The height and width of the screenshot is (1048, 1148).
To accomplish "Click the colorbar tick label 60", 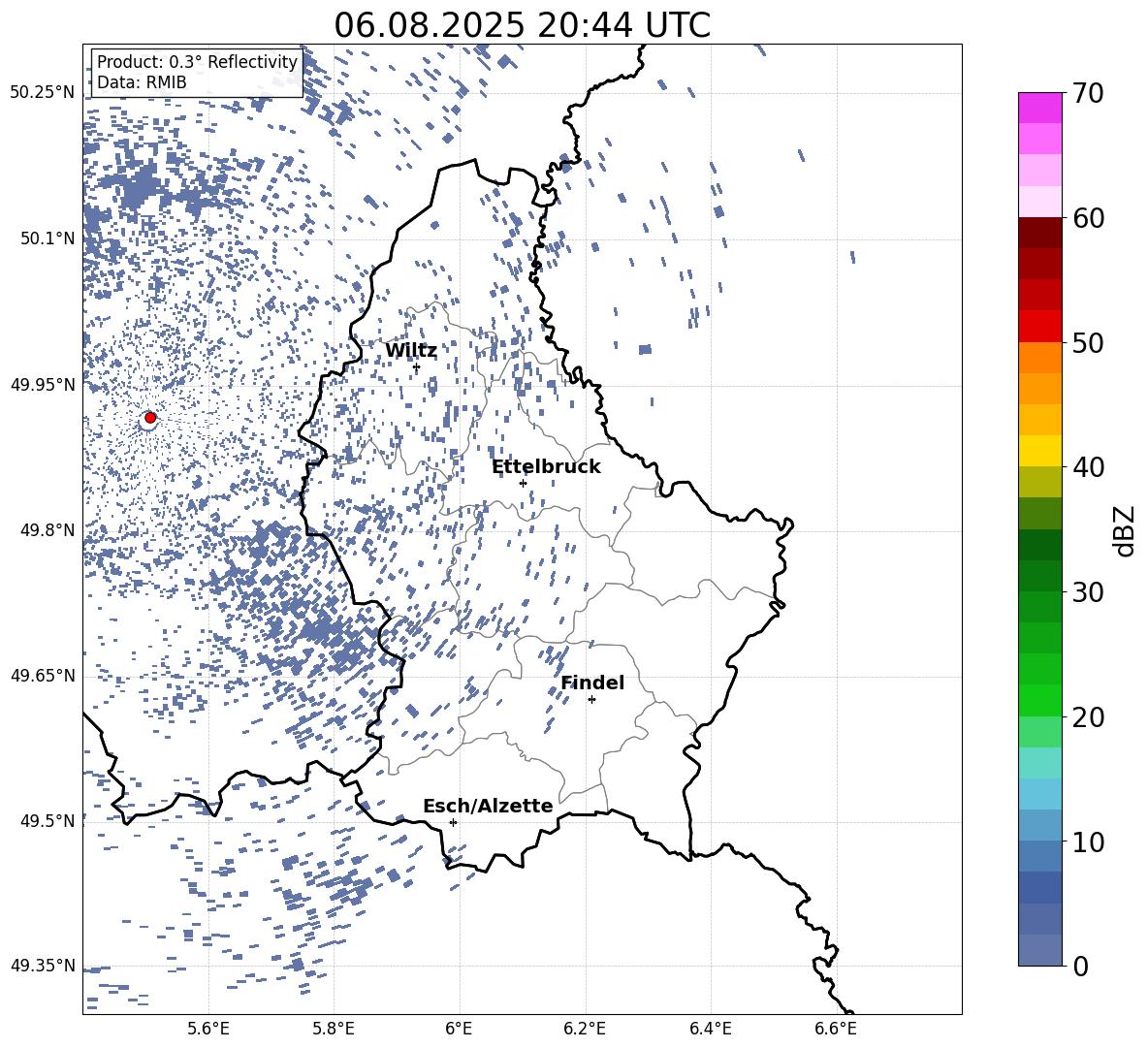I will [x=1088, y=218].
